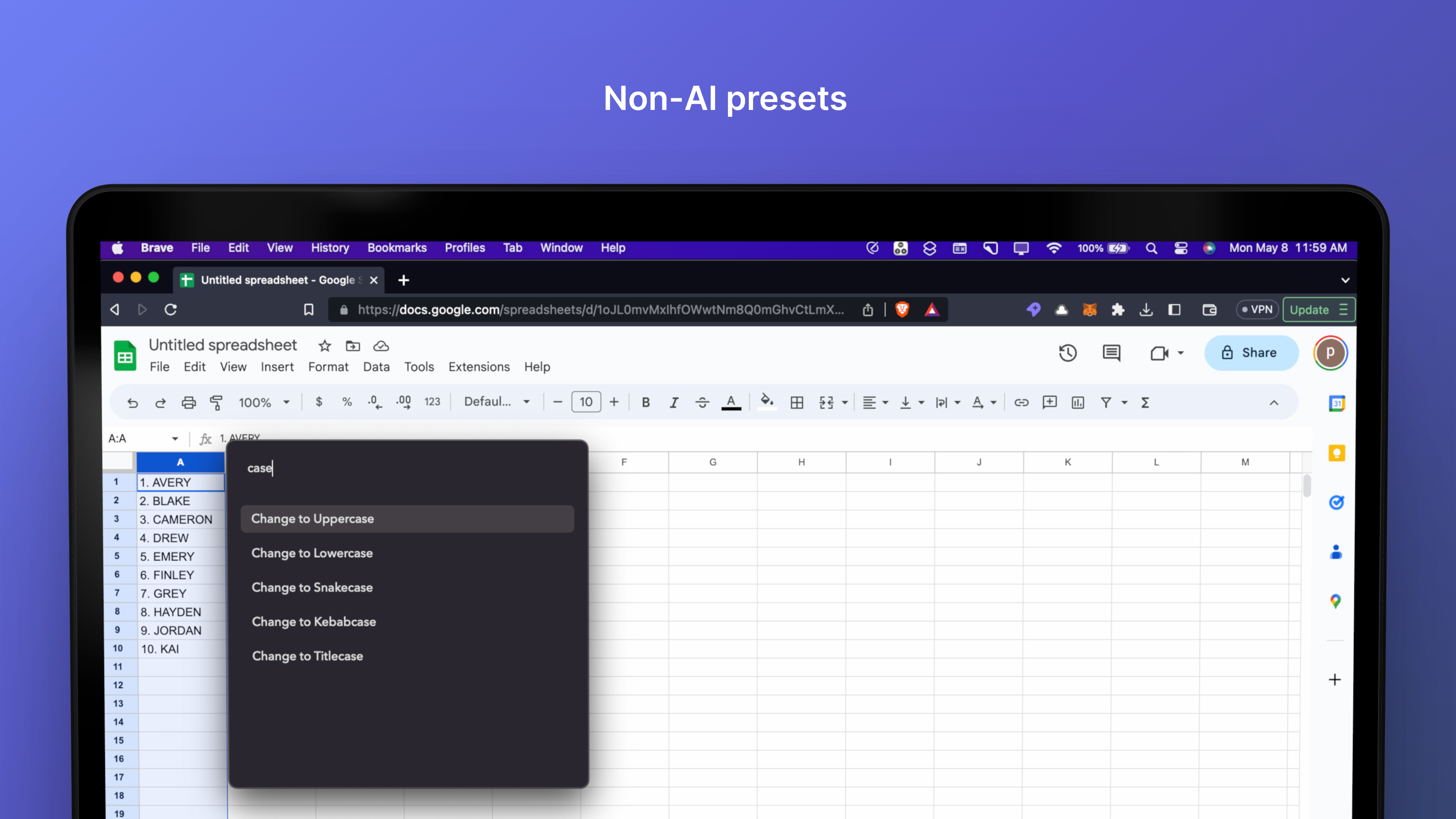The height and width of the screenshot is (819, 1456).
Task: Click the font size 10 field
Action: (x=585, y=402)
